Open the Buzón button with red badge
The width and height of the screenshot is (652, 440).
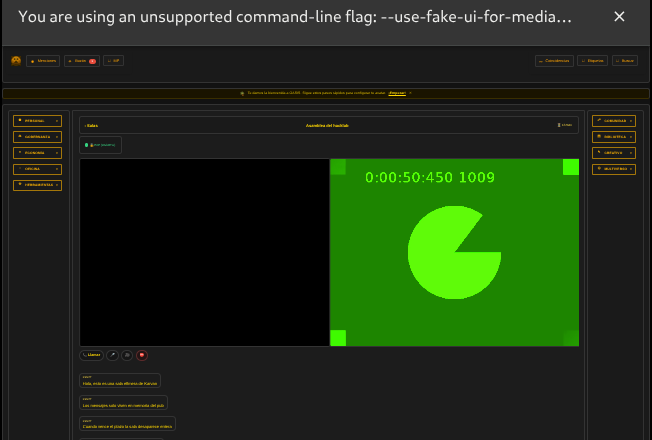pyautogui.click(x=82, y=61)
